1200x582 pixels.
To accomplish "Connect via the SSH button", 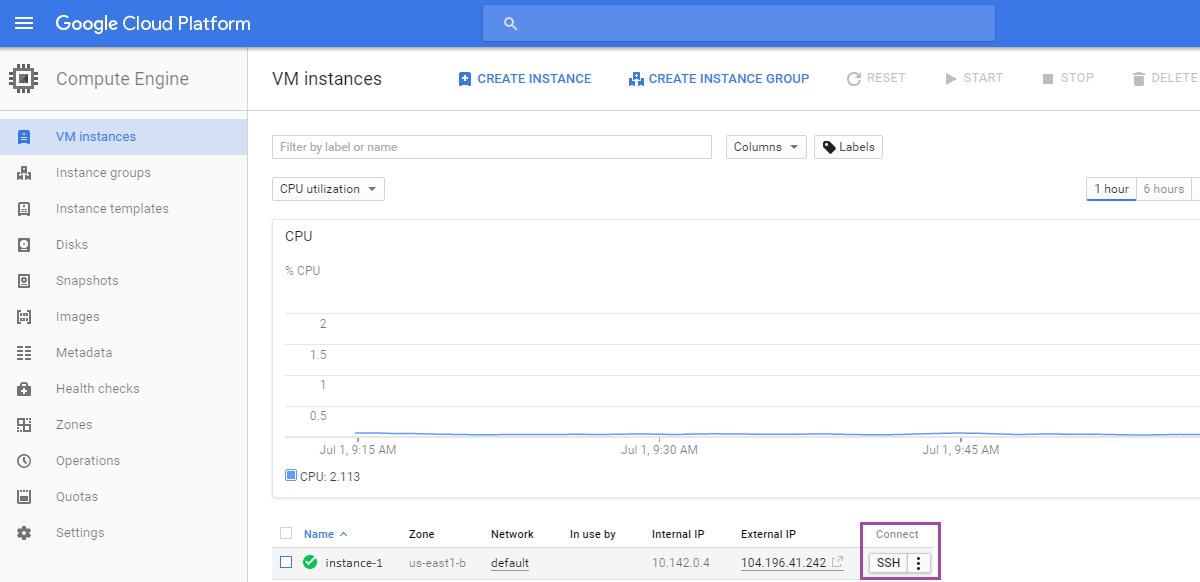I will [888, 563].
